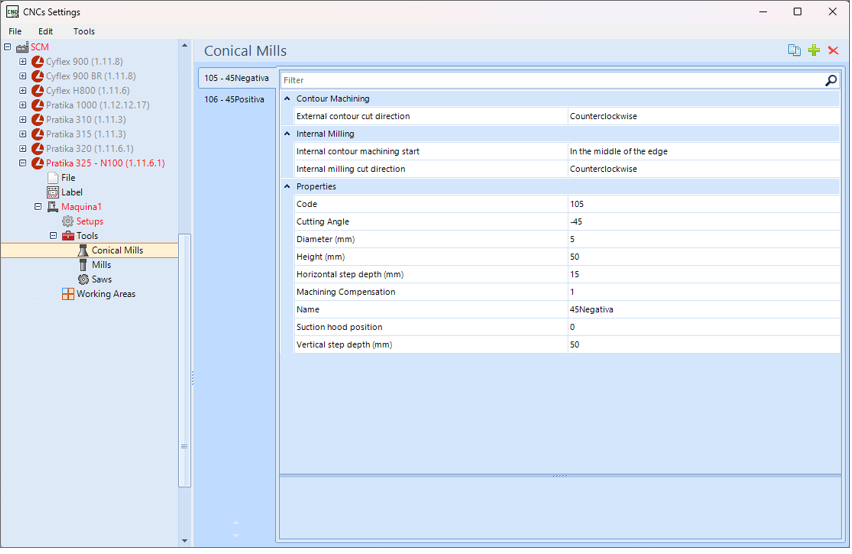The image size is (852, 554).
Task: Collapse the SCM root tree node
Action: 8,47
